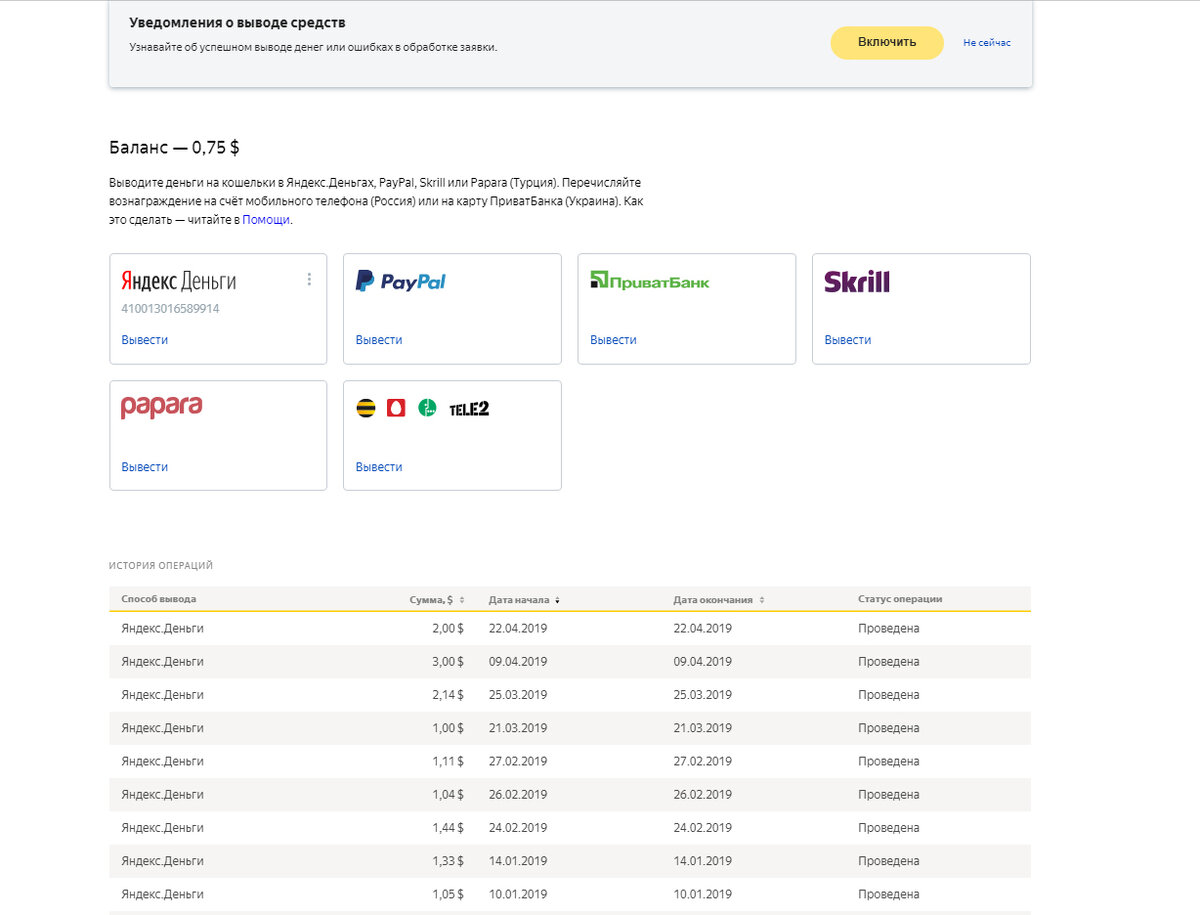The height and width of the screenshot is (915, 1200).
Task: Click the История операций heading
Action: (161, 565)
